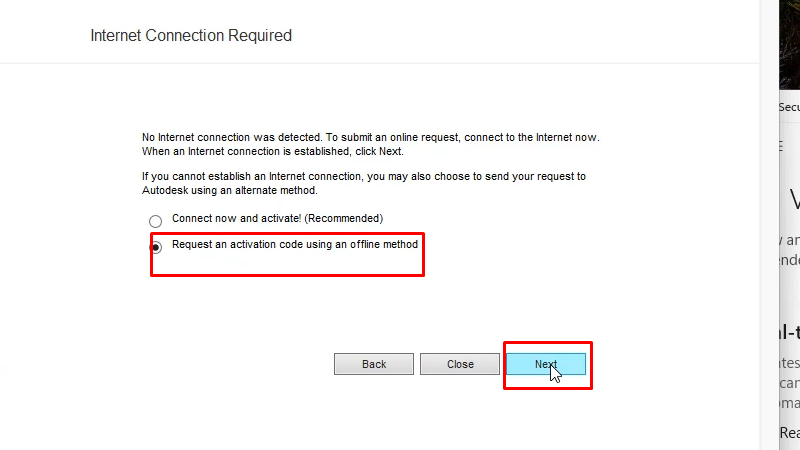Click the Close button in the dialog
The width and height of the screenshot is (800, 450).
pyautogui.click(x=460, y=364)
